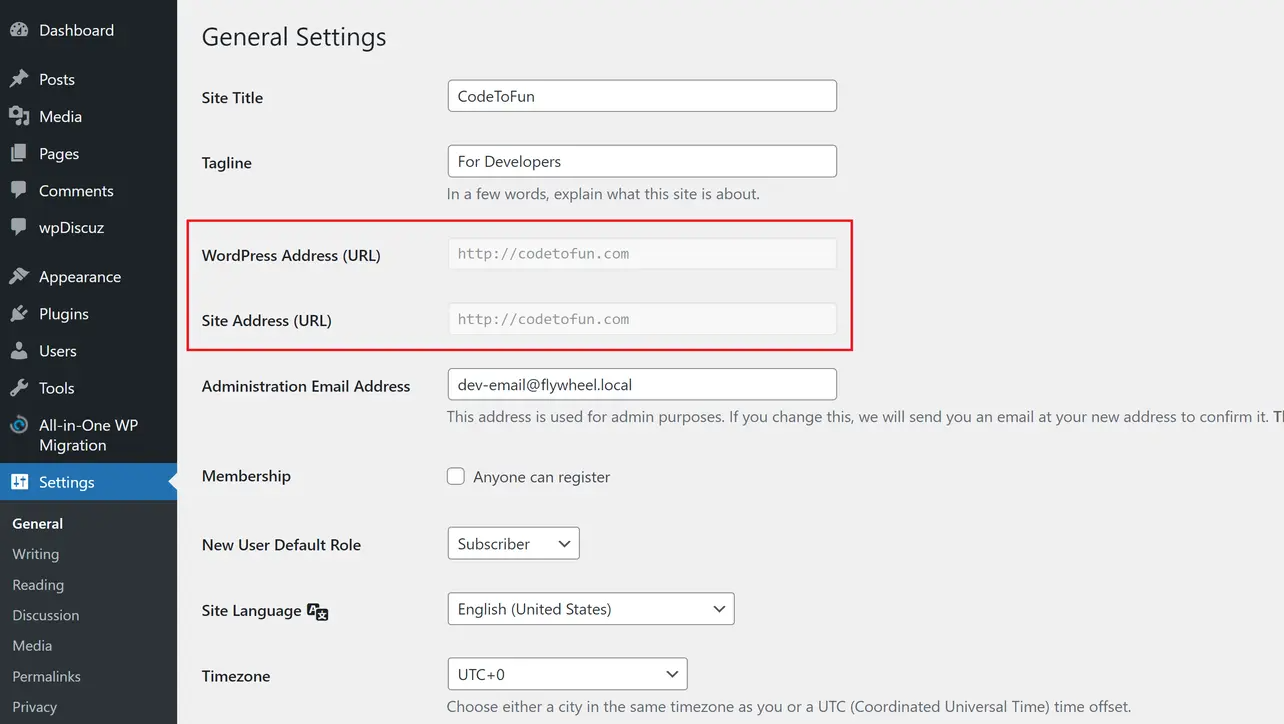
Task: Expand the Site Language dropdown
Action: click(x=590, y=608)
